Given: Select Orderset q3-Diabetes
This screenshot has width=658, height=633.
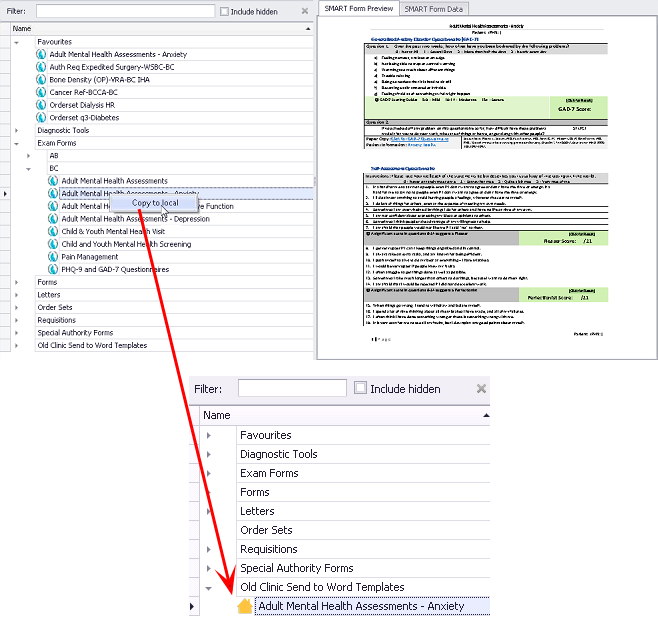Looking at the screenshot, I should click(84, 117).
